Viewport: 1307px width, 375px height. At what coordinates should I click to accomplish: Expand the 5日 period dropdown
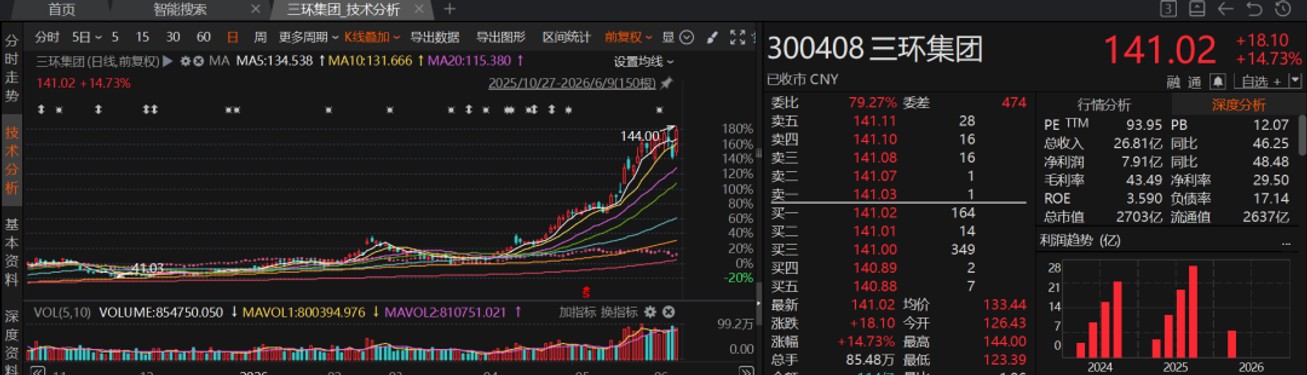tap(87, 37)
